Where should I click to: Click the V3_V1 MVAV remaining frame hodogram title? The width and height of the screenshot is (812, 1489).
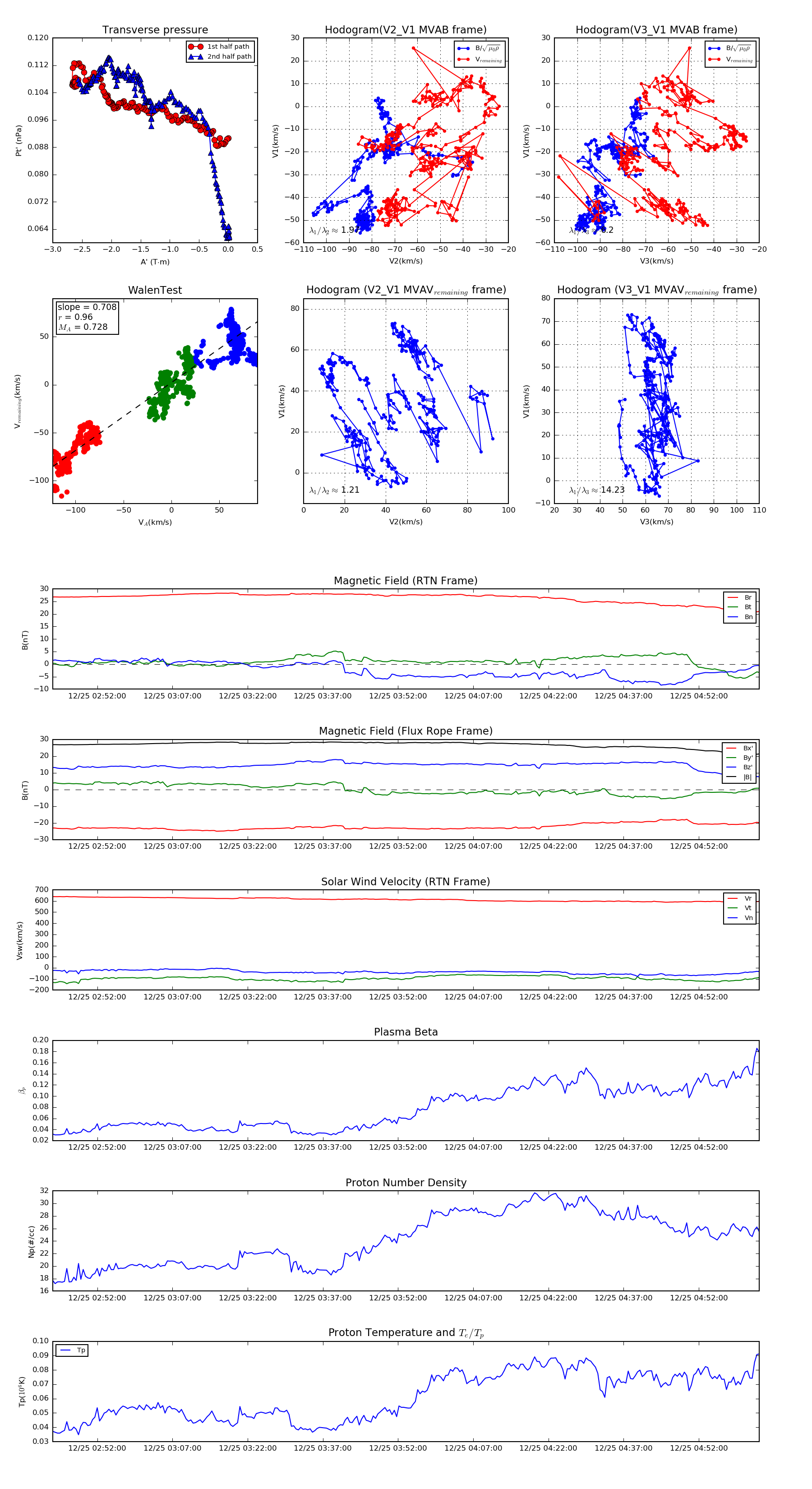[x=656, y=290]
